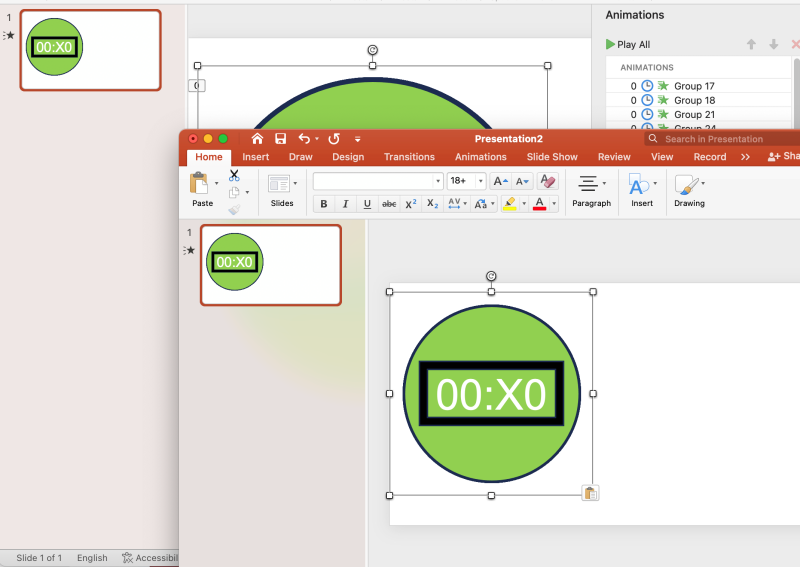The image size is (800, 567).
Task: Click the Paragraph alignment icon
Action: pyautogui.click(x=588, y=183)
